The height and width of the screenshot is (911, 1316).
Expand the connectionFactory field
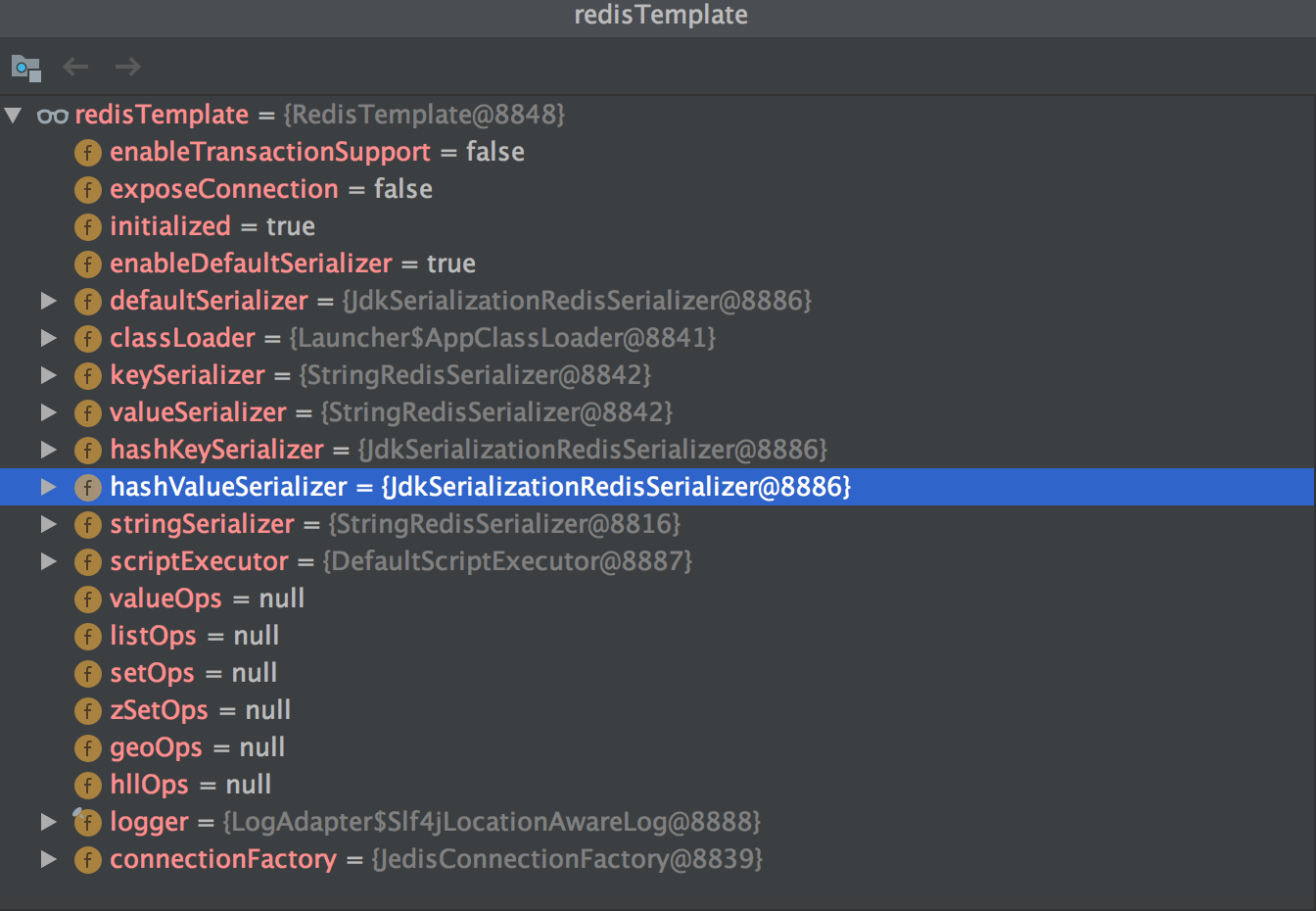[x=48, y=859]
